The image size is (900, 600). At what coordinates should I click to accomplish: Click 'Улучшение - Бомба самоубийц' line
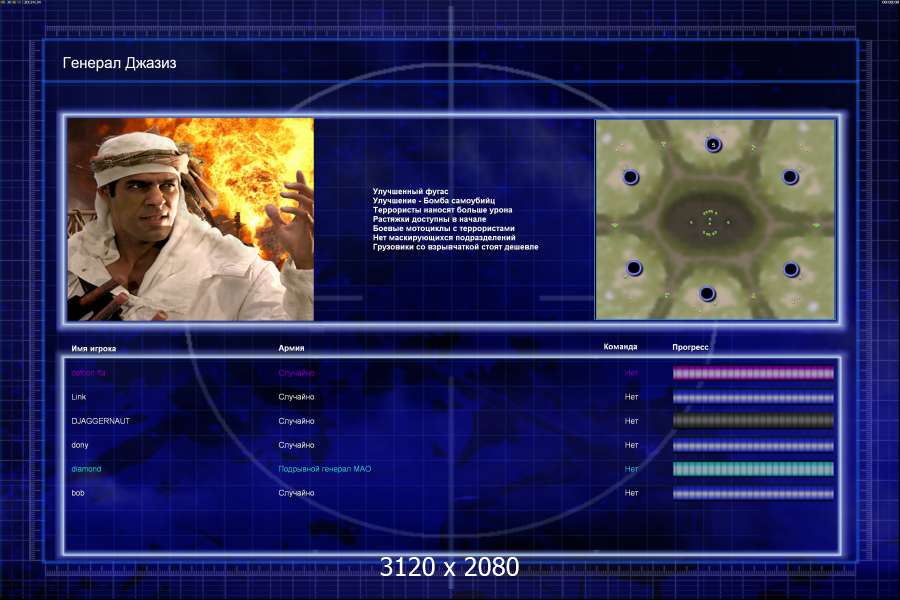point(434,200)
